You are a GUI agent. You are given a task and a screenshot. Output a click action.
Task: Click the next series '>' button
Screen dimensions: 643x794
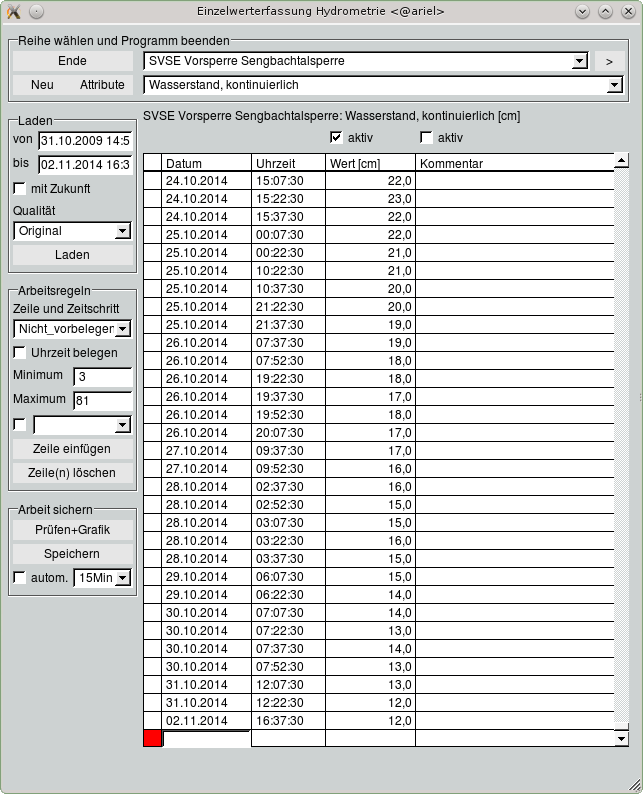(610, 61)
